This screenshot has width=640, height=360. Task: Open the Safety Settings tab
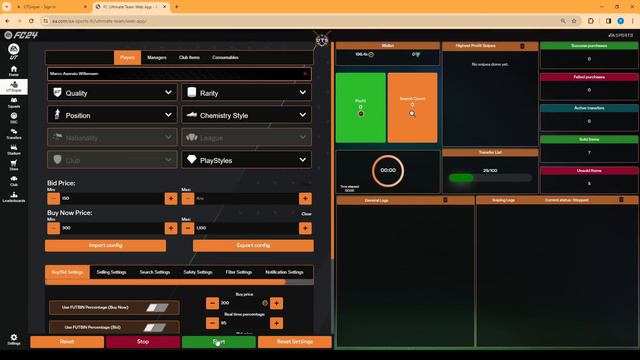click(x=198, y=272)
